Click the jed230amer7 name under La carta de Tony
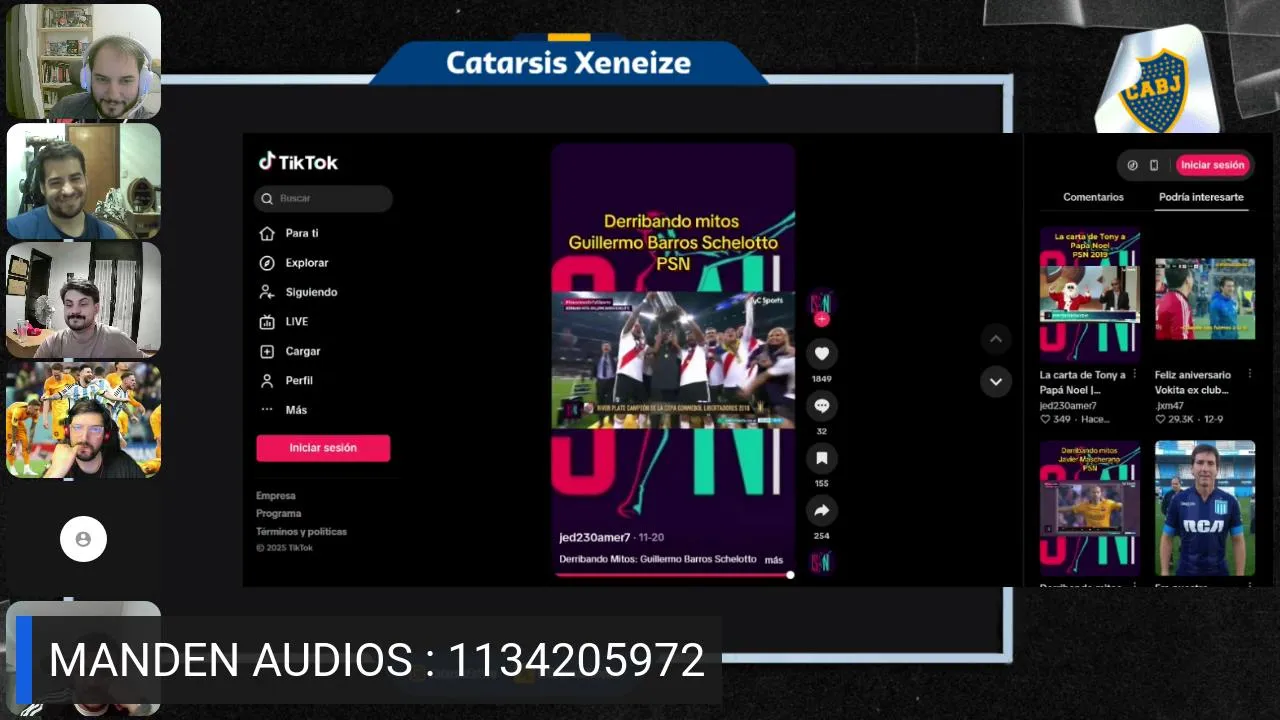Viewport: 1280px width, 720px height. (x=1068, y=406)
